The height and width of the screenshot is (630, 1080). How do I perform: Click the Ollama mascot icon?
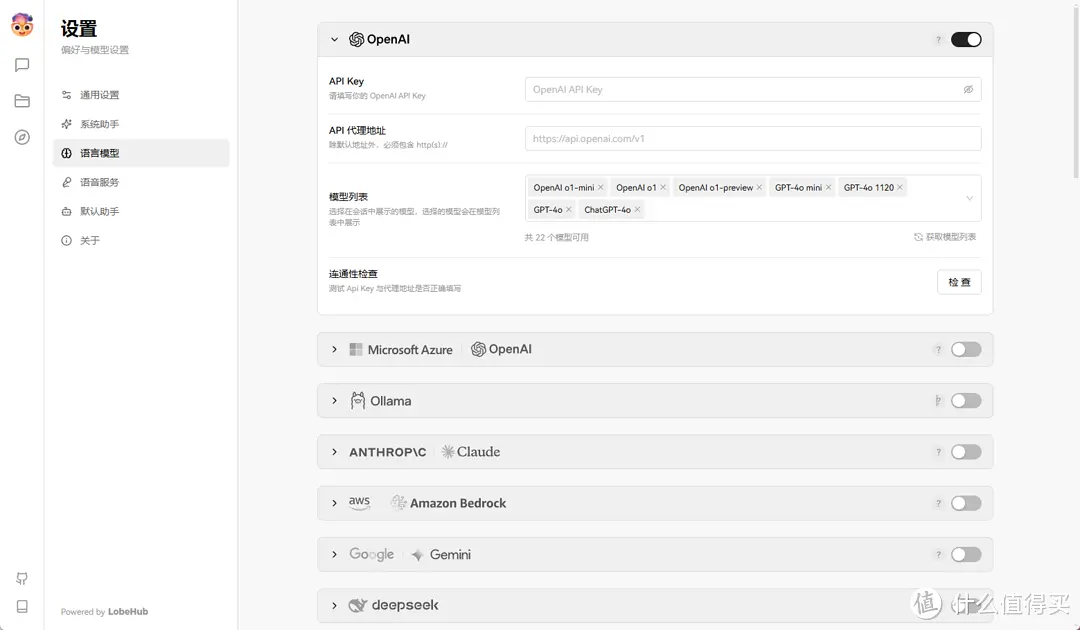[x=358, y=400]
